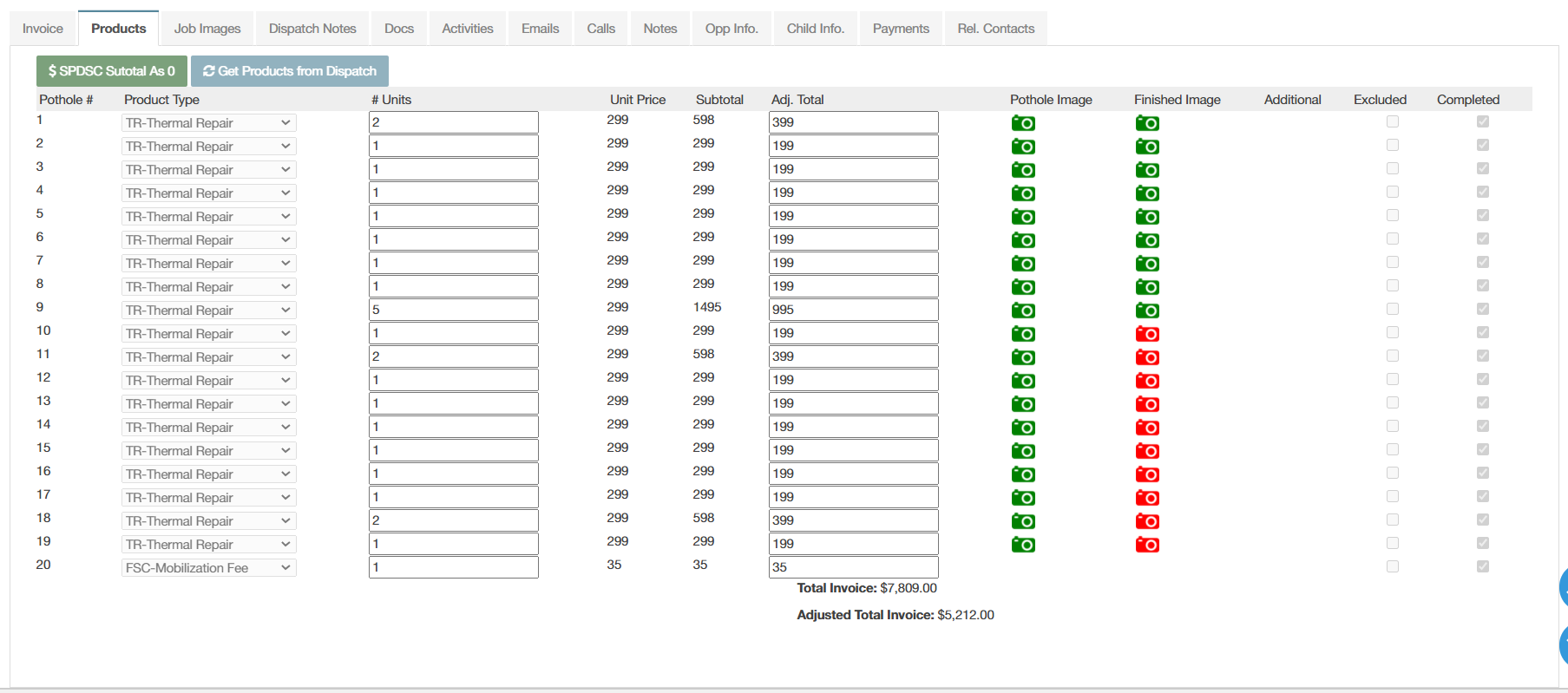This screenshot has width=1568, height=693.
Task: Click the green finished image camera for pothole 9
Action: [x=1147, y=311]
